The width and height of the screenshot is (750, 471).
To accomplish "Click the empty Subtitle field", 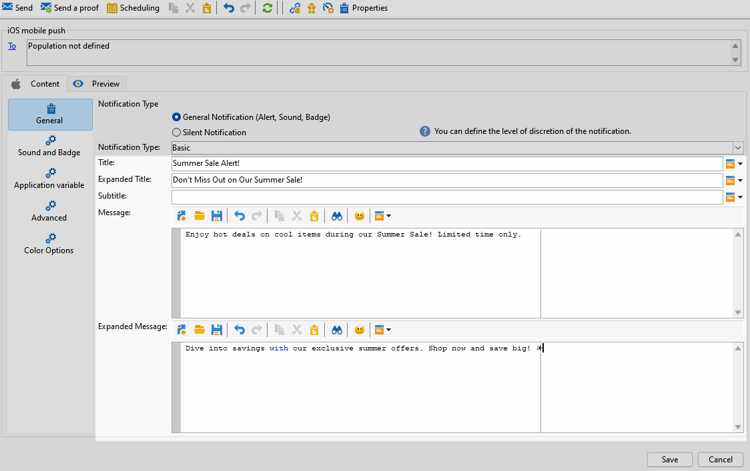I will click(x=447, y=197).
